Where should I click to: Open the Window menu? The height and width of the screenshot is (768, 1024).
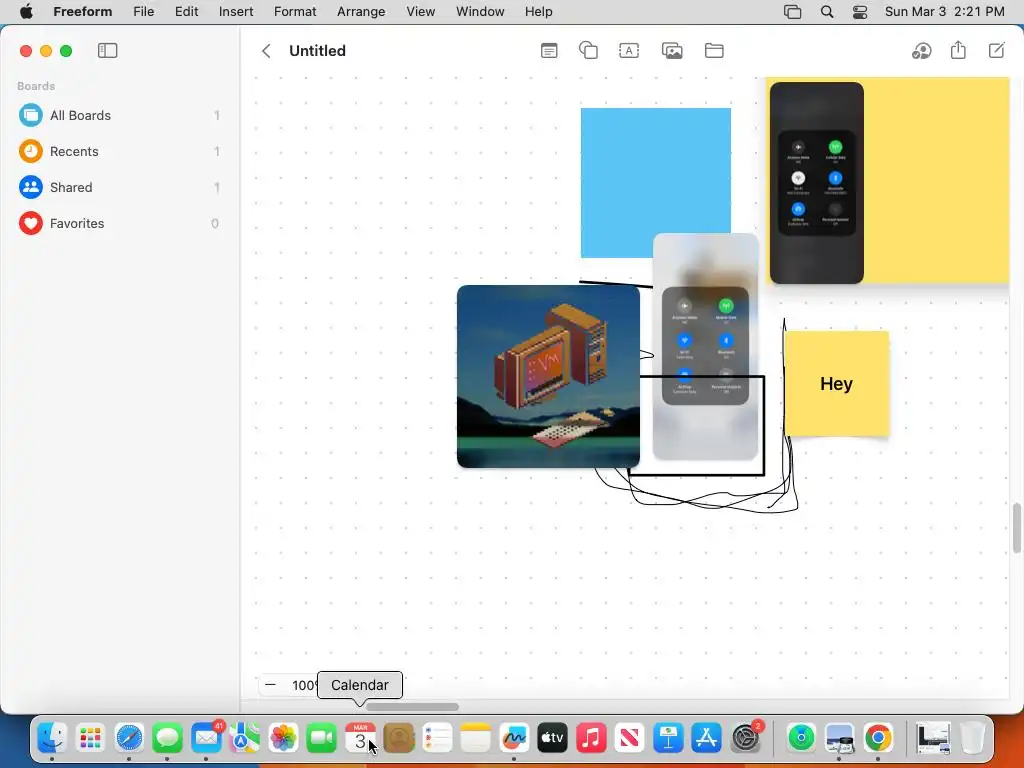(x=480, y=12)
